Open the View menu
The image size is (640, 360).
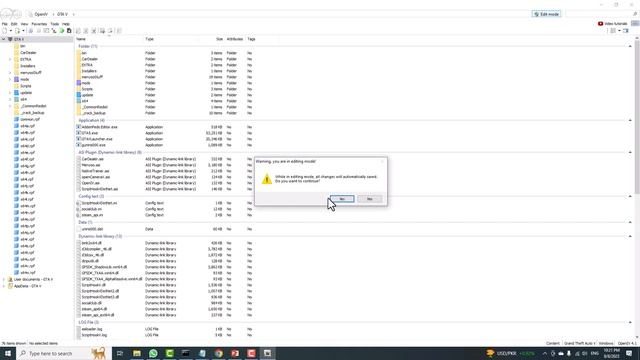click(24, 24)
